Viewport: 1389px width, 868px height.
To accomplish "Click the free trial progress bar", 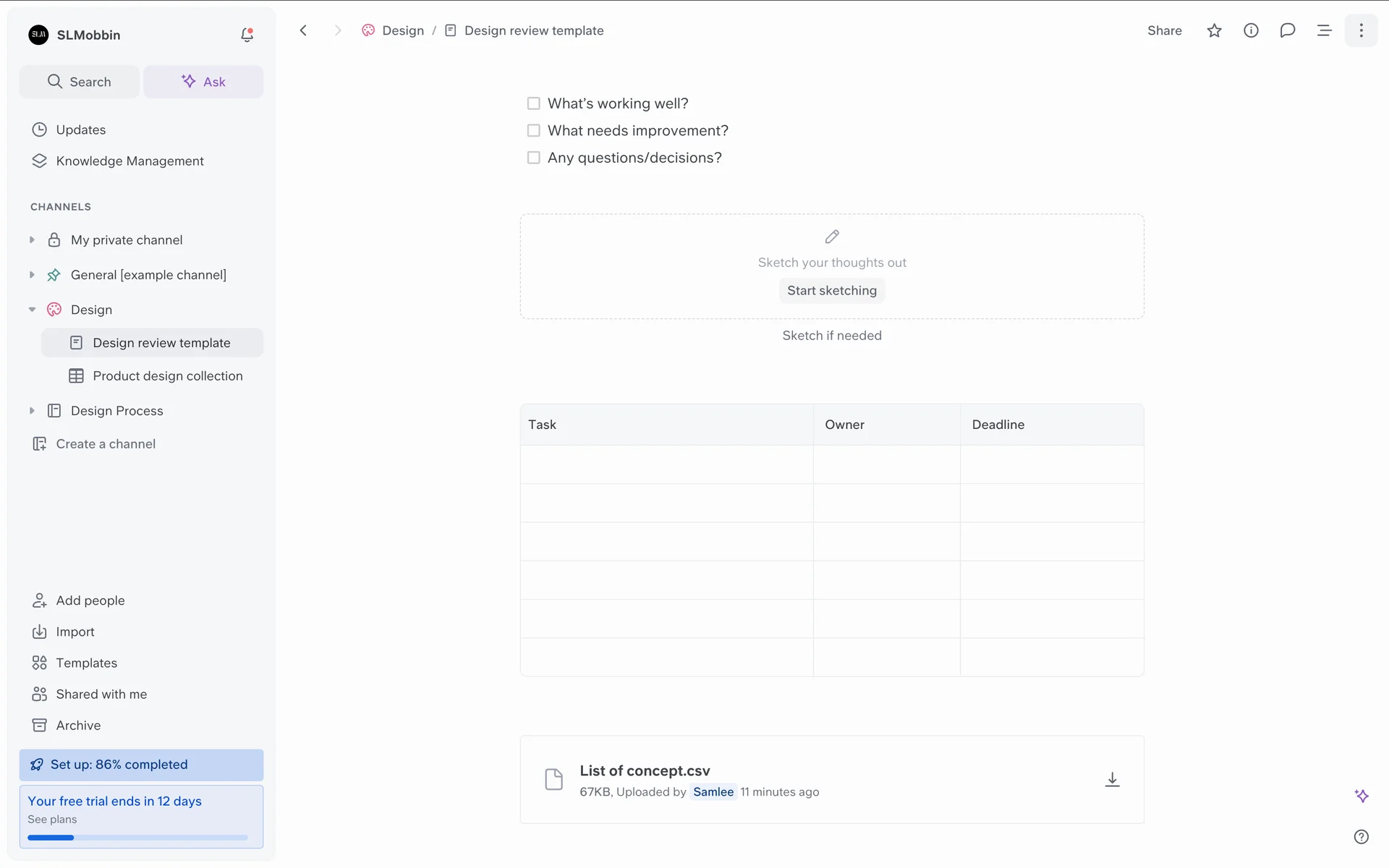I will [137, 838].
